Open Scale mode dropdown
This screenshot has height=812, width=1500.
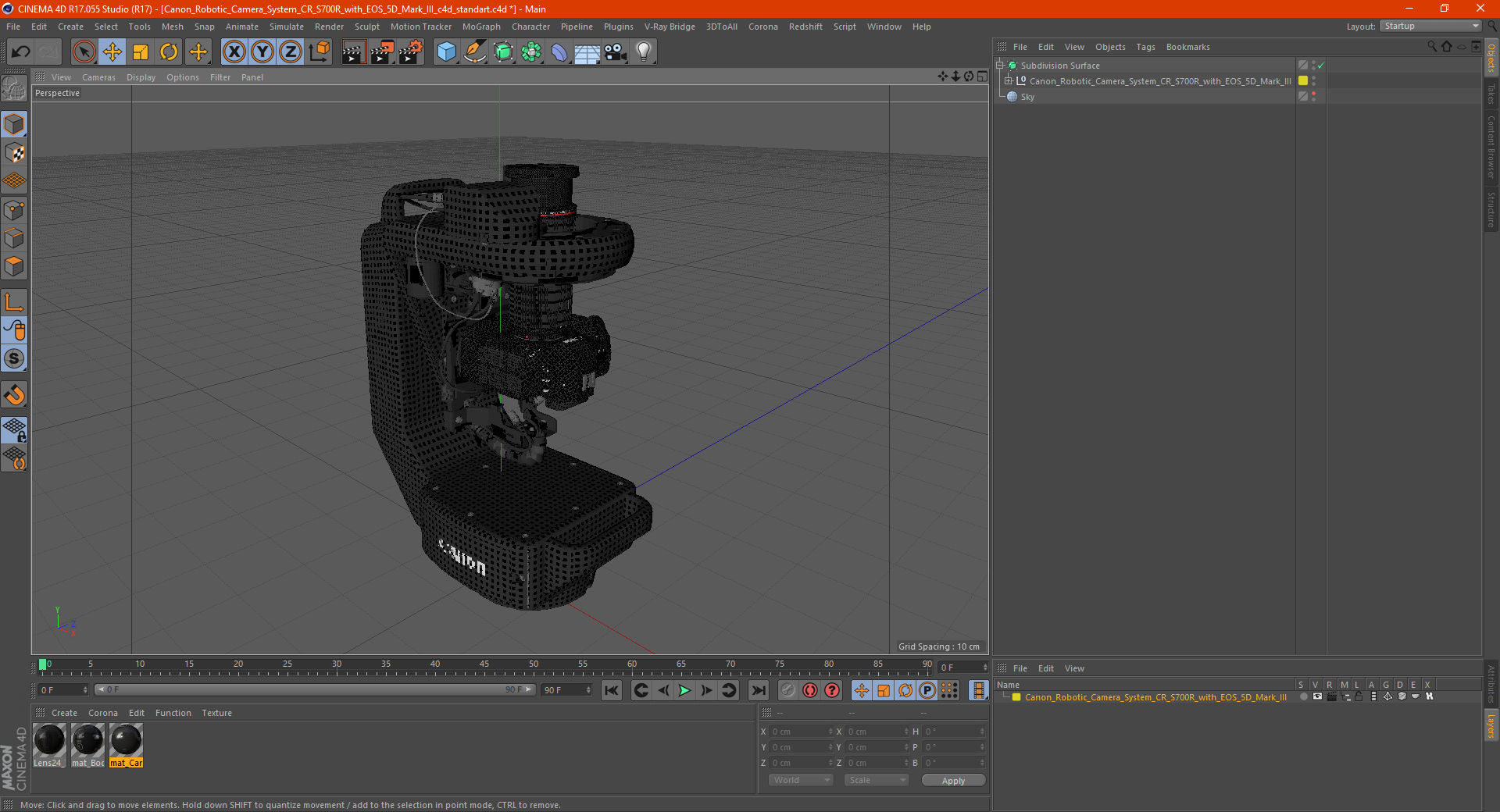click(877, 780)
